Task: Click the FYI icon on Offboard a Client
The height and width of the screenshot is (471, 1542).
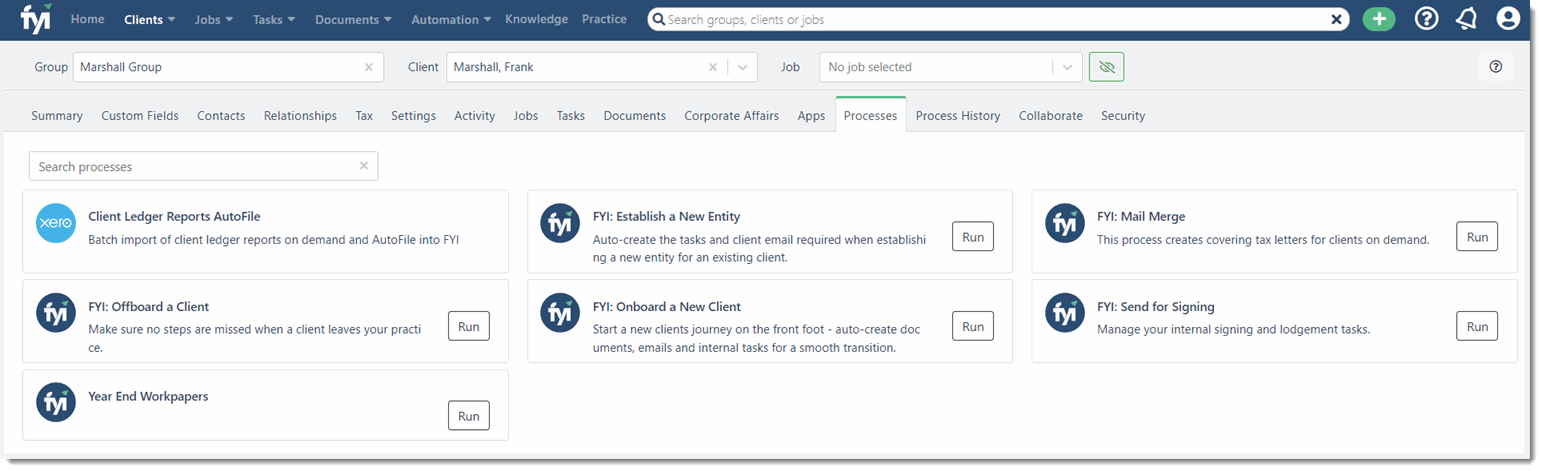Action: click(56, 313)
